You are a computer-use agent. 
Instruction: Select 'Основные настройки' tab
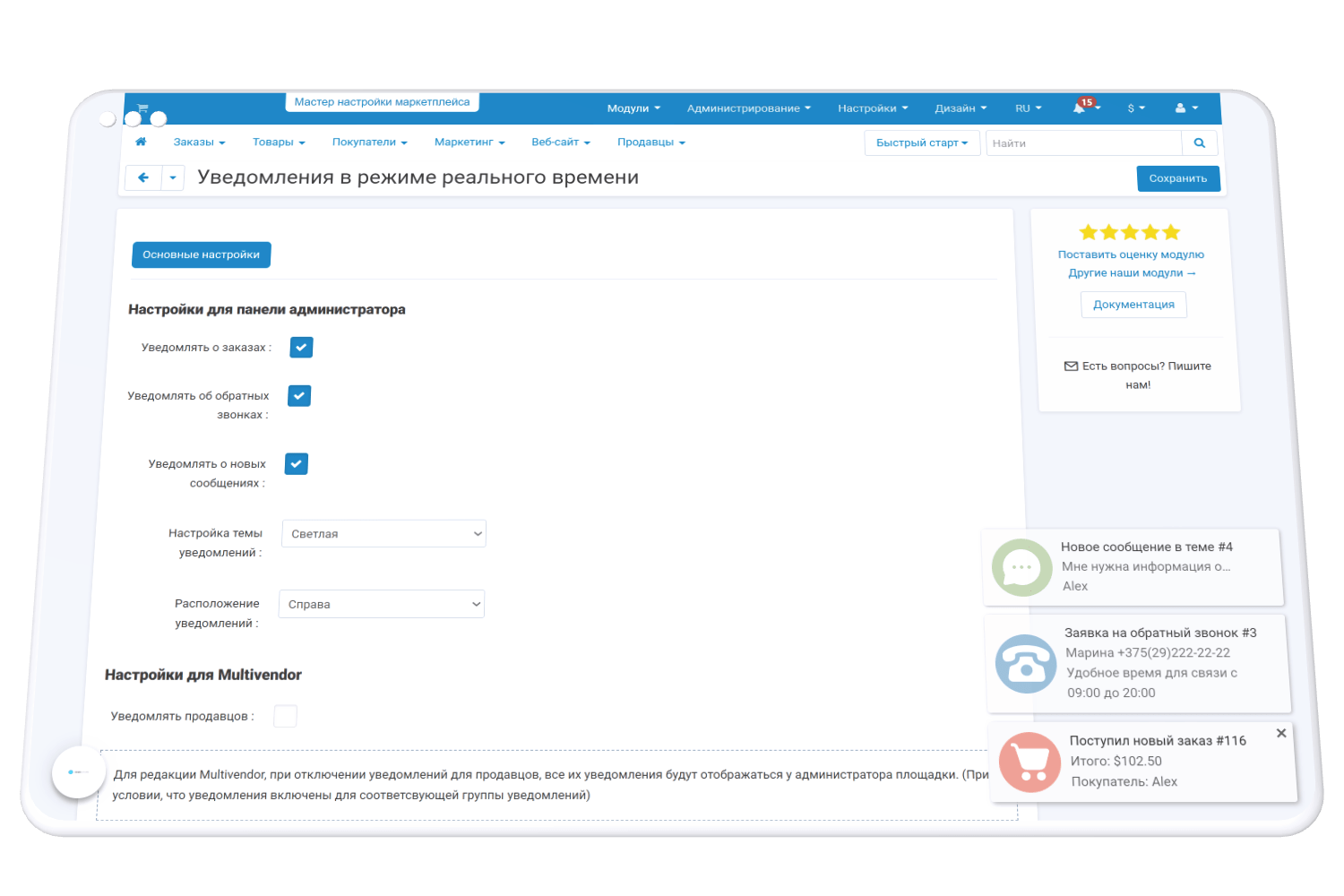click(202, 254)
